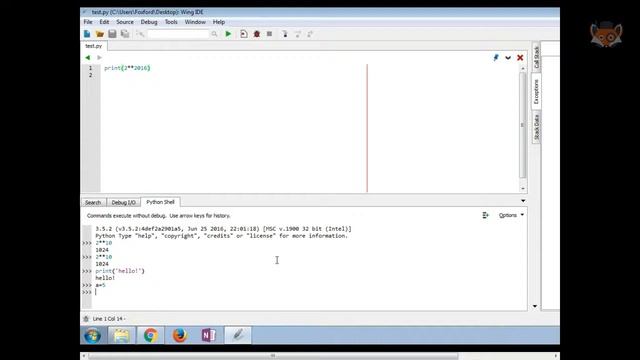640x360 pixels.
Task: Open the Tools menu
Action: click(171, 22)
